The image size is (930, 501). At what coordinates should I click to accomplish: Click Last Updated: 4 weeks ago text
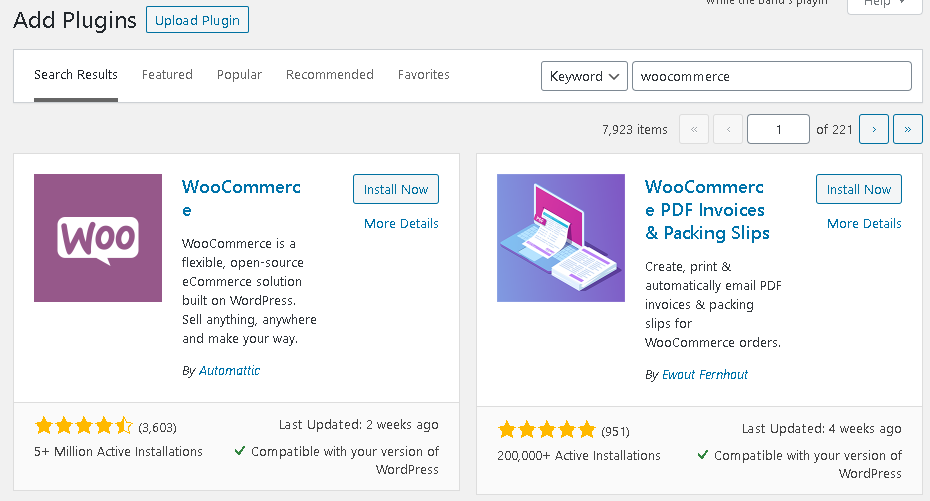[821, 428]
